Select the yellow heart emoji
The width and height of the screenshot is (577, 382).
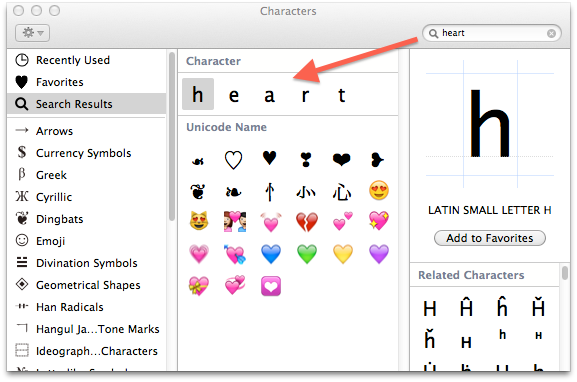click(x=343, y=254)
